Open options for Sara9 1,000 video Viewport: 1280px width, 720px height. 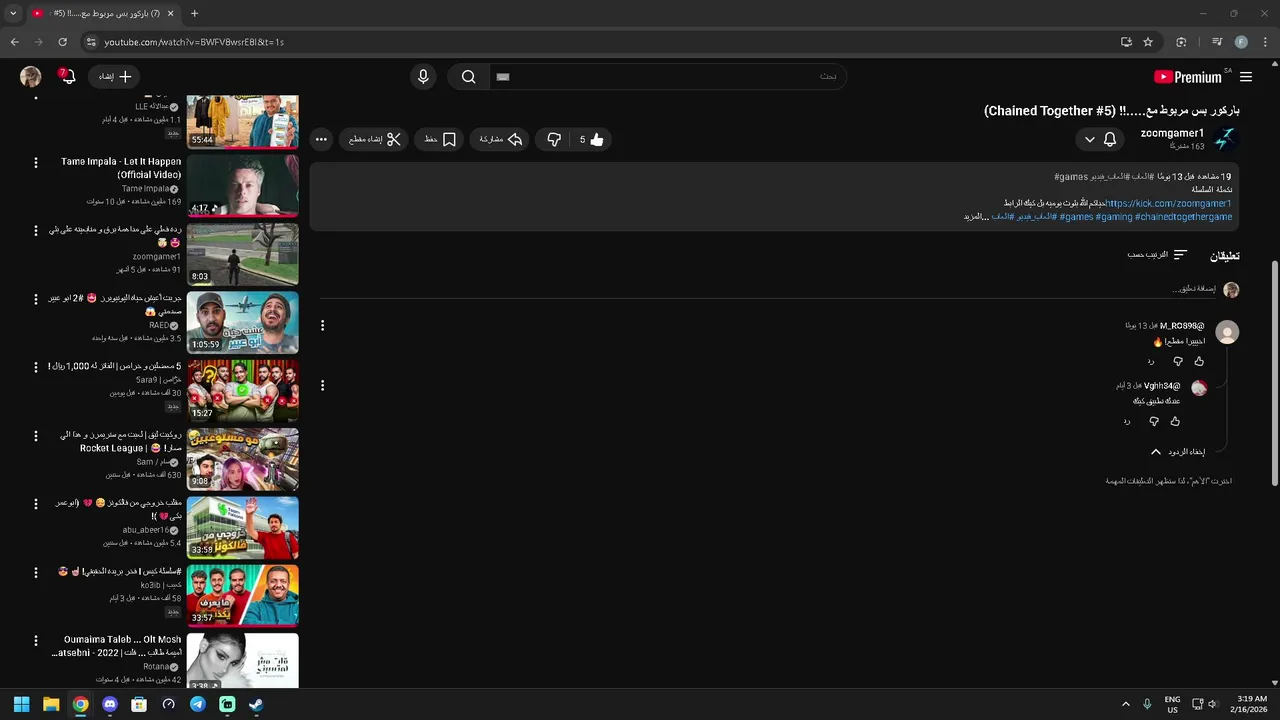(36, 367)
